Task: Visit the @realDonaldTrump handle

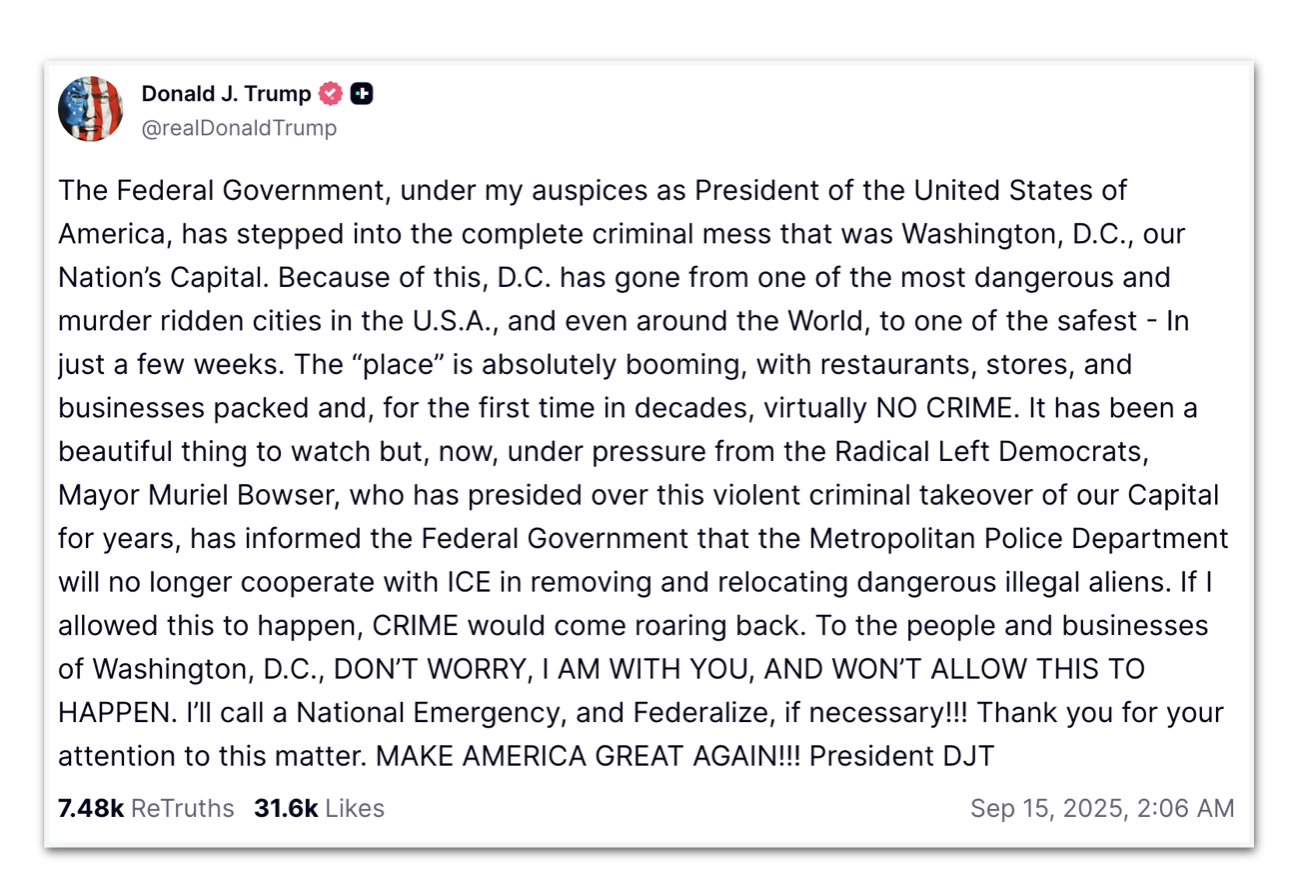Action: pos(239,128)
